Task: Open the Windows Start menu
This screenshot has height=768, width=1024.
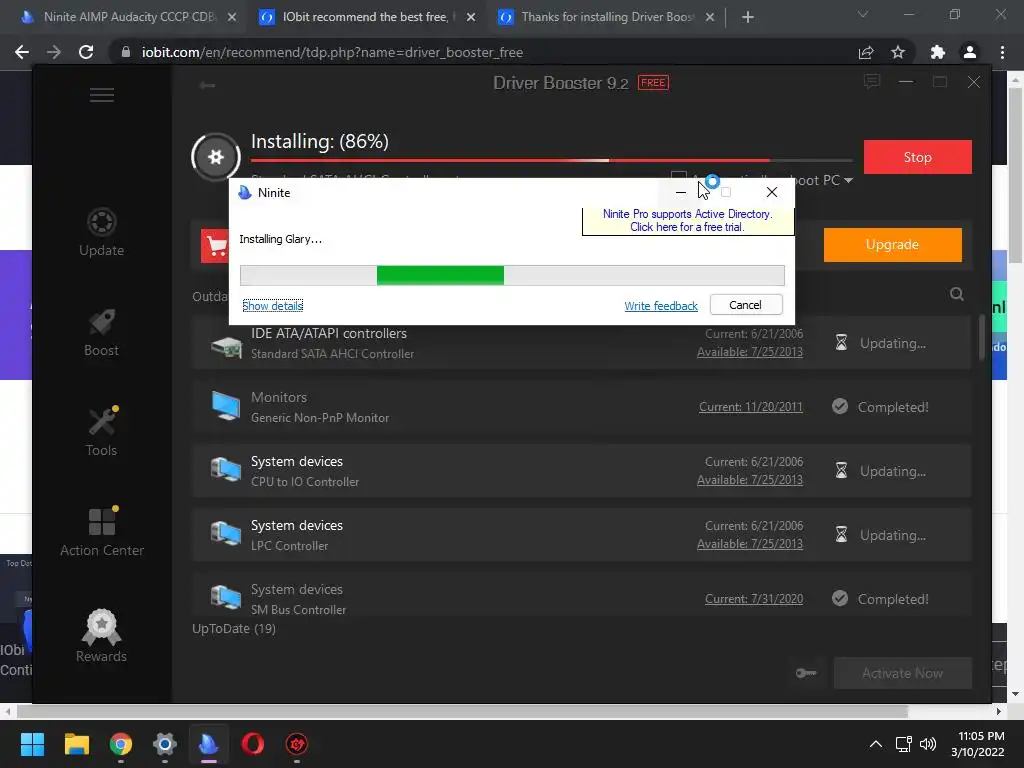Action: coord(32,744)
